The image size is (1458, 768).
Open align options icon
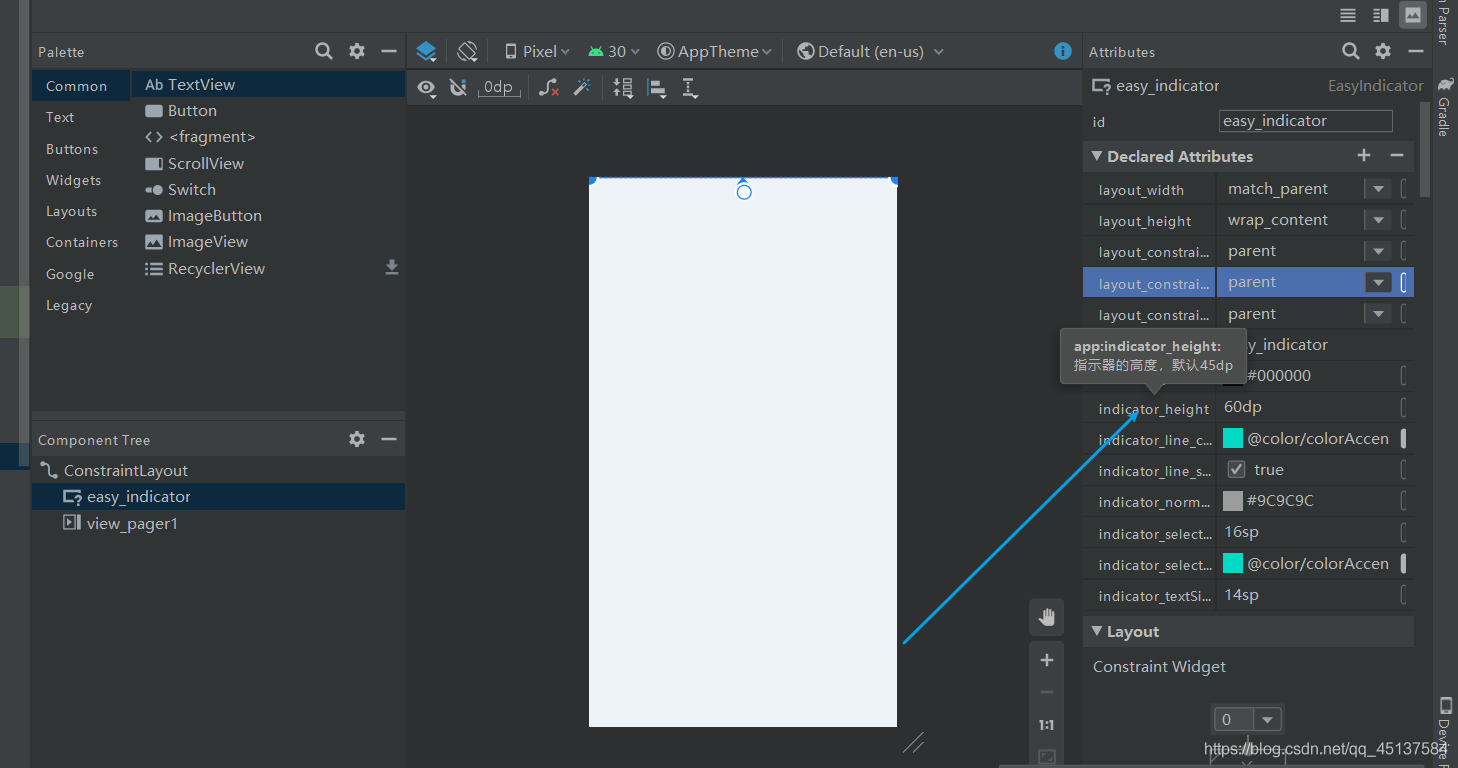tap(657, 88)
